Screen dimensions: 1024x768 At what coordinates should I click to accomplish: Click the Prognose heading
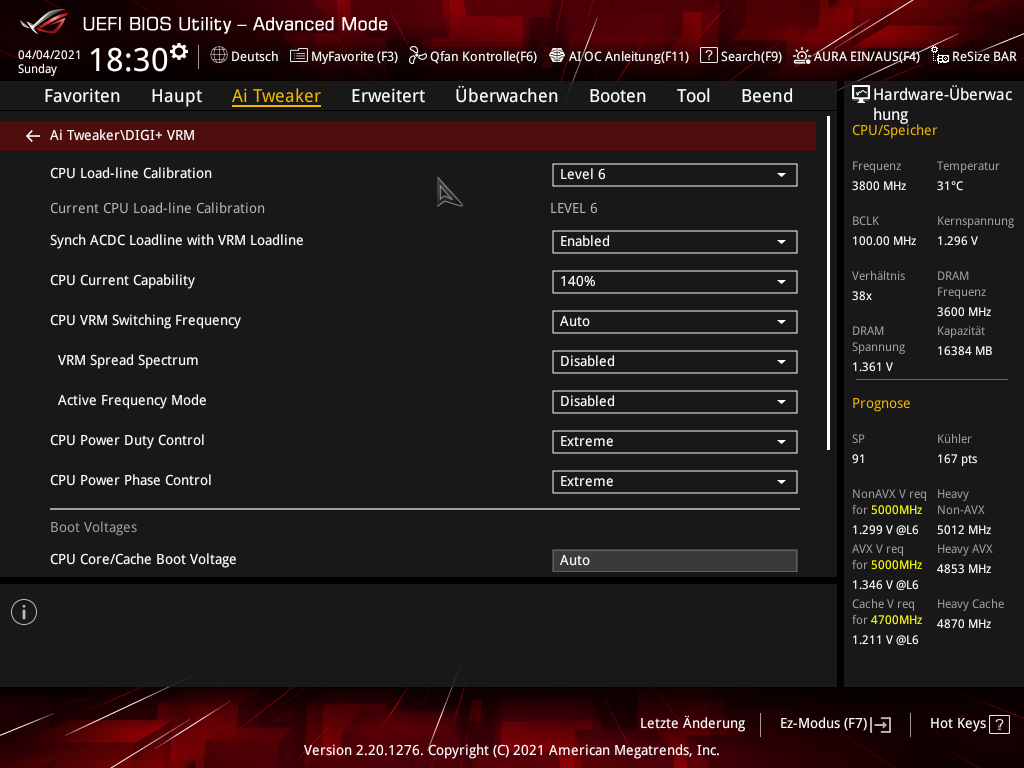881,404
